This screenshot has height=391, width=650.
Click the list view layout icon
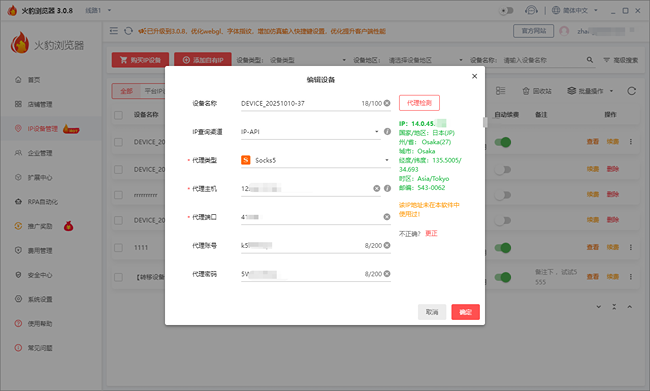click(x=500, y=91)
